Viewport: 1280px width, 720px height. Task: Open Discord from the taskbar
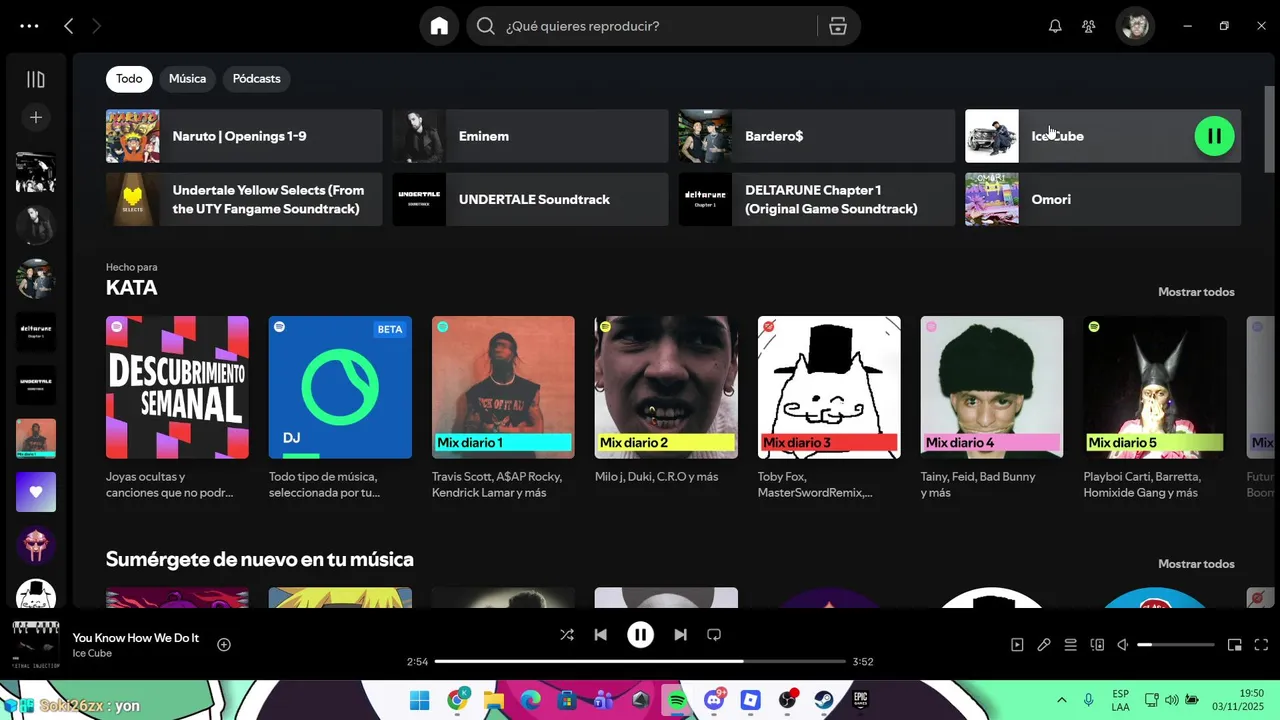(x=714, y=700)
